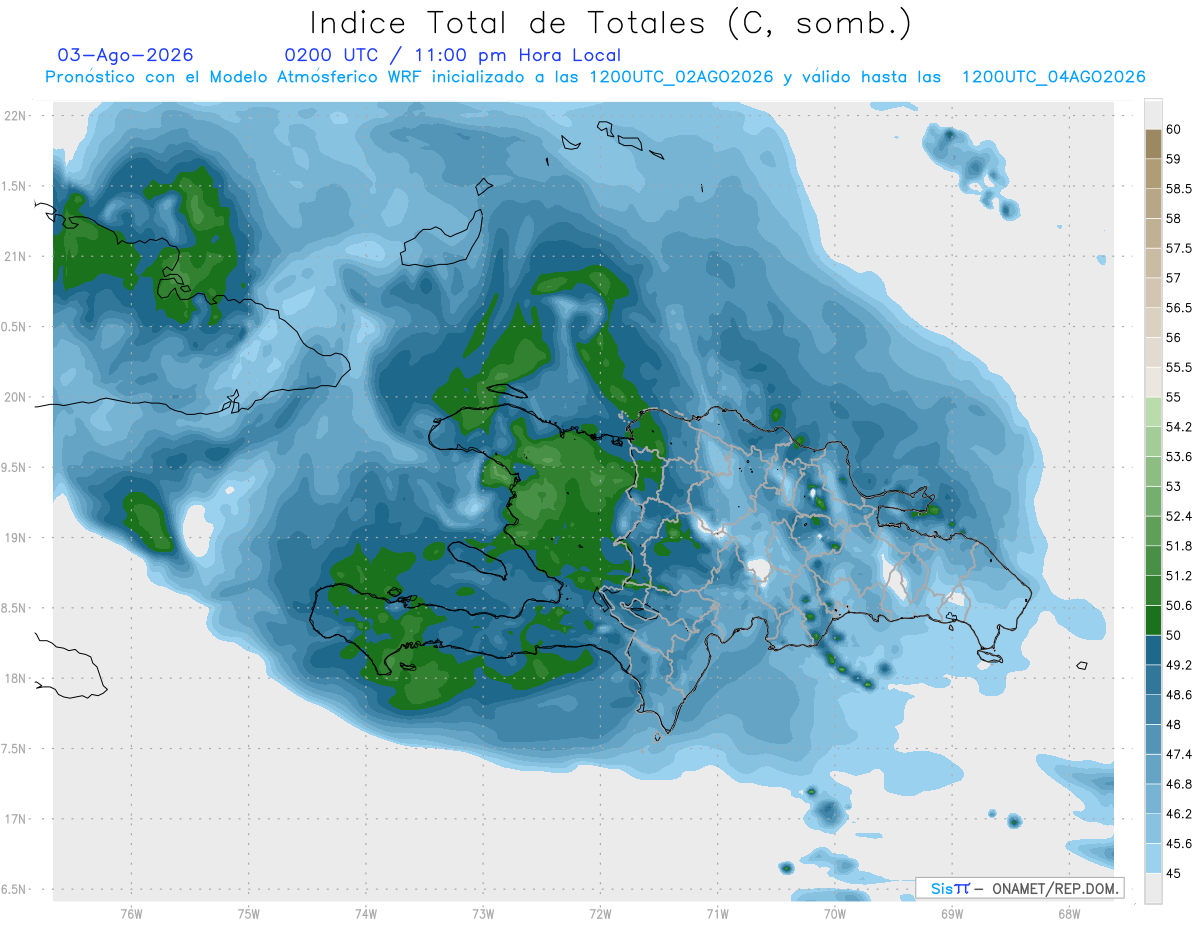
Task: Click the colorbar value '58.5'
Action: click(x=1179, y=188)
